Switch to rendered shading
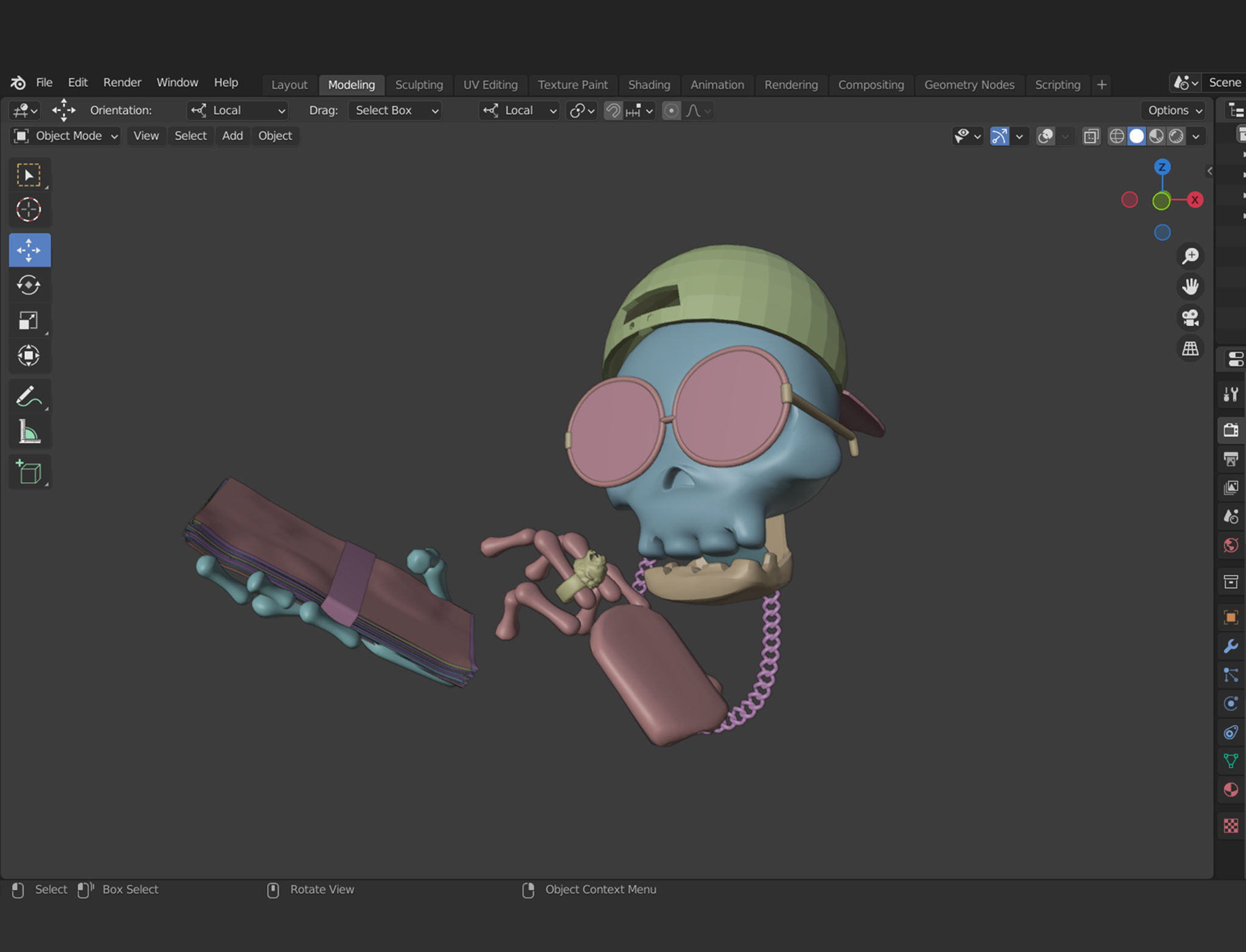This screenshot has height=952, width=1246. (x=1177, y=136)
